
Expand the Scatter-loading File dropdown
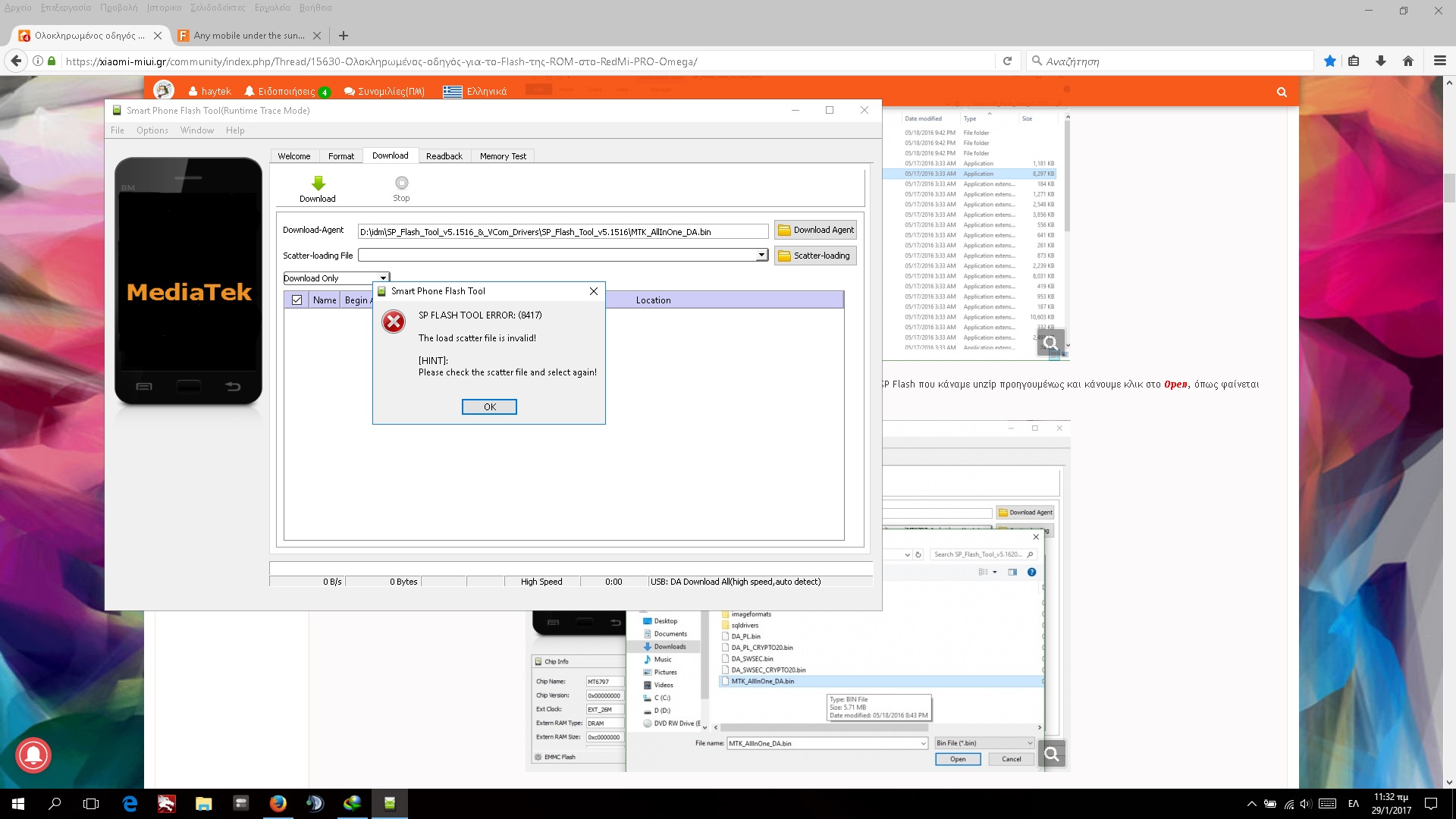tap(761, 256)
